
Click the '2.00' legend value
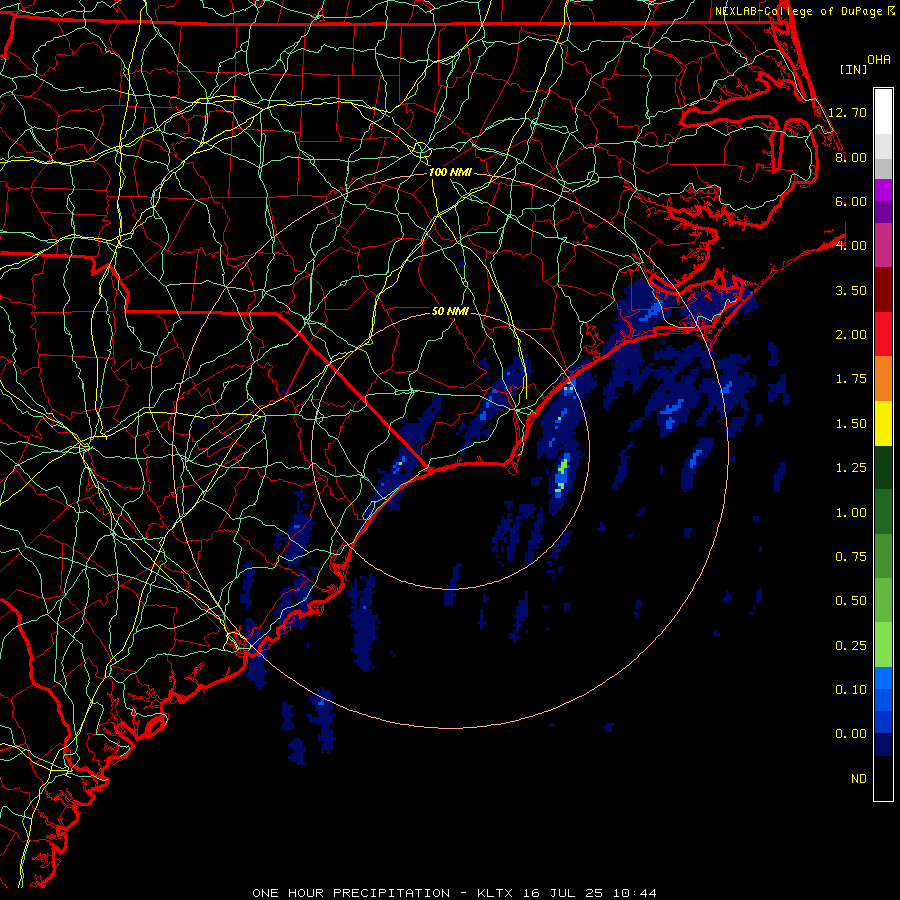pos(851,335)
